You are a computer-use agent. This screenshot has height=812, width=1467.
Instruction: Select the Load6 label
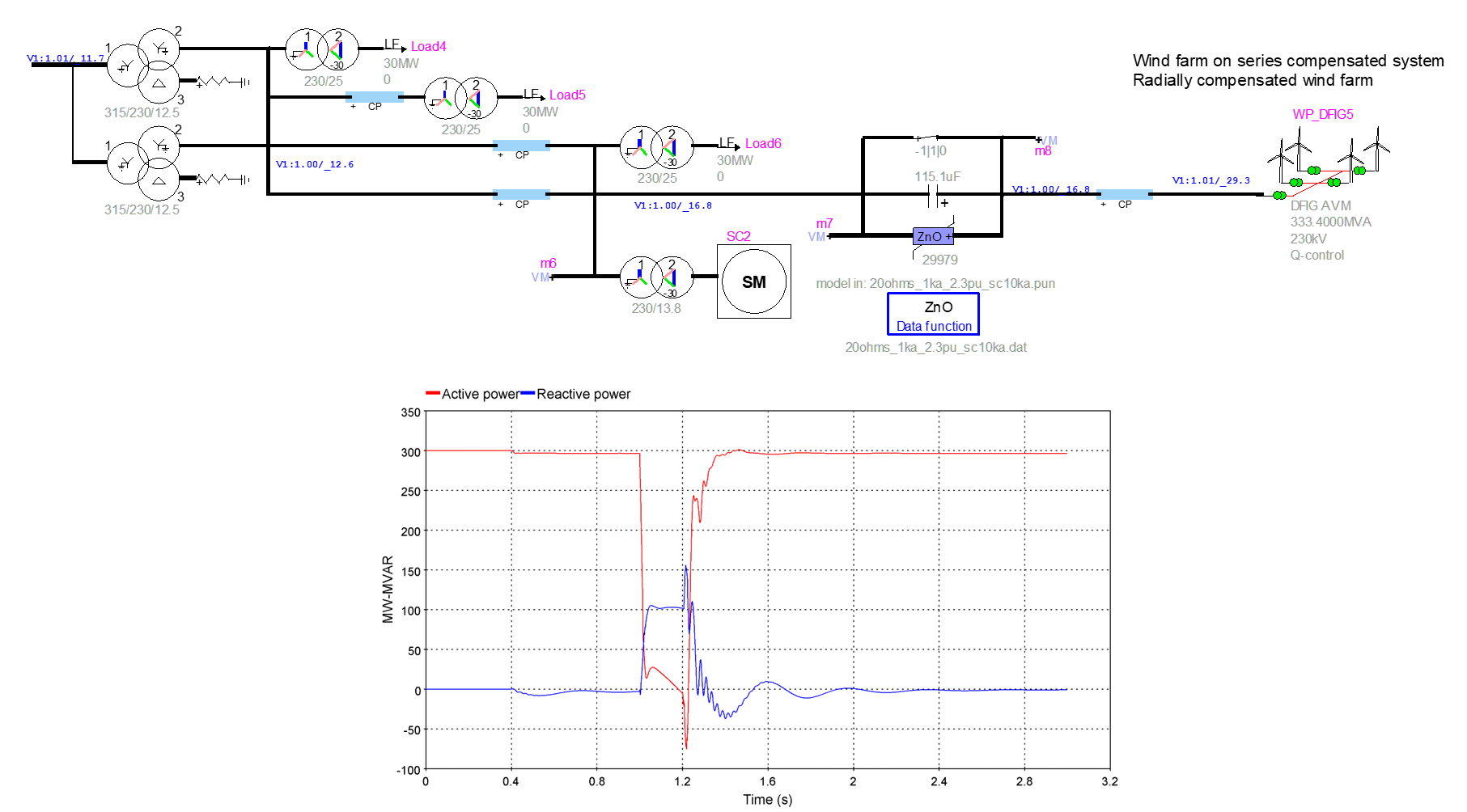[x=762, y=144]
